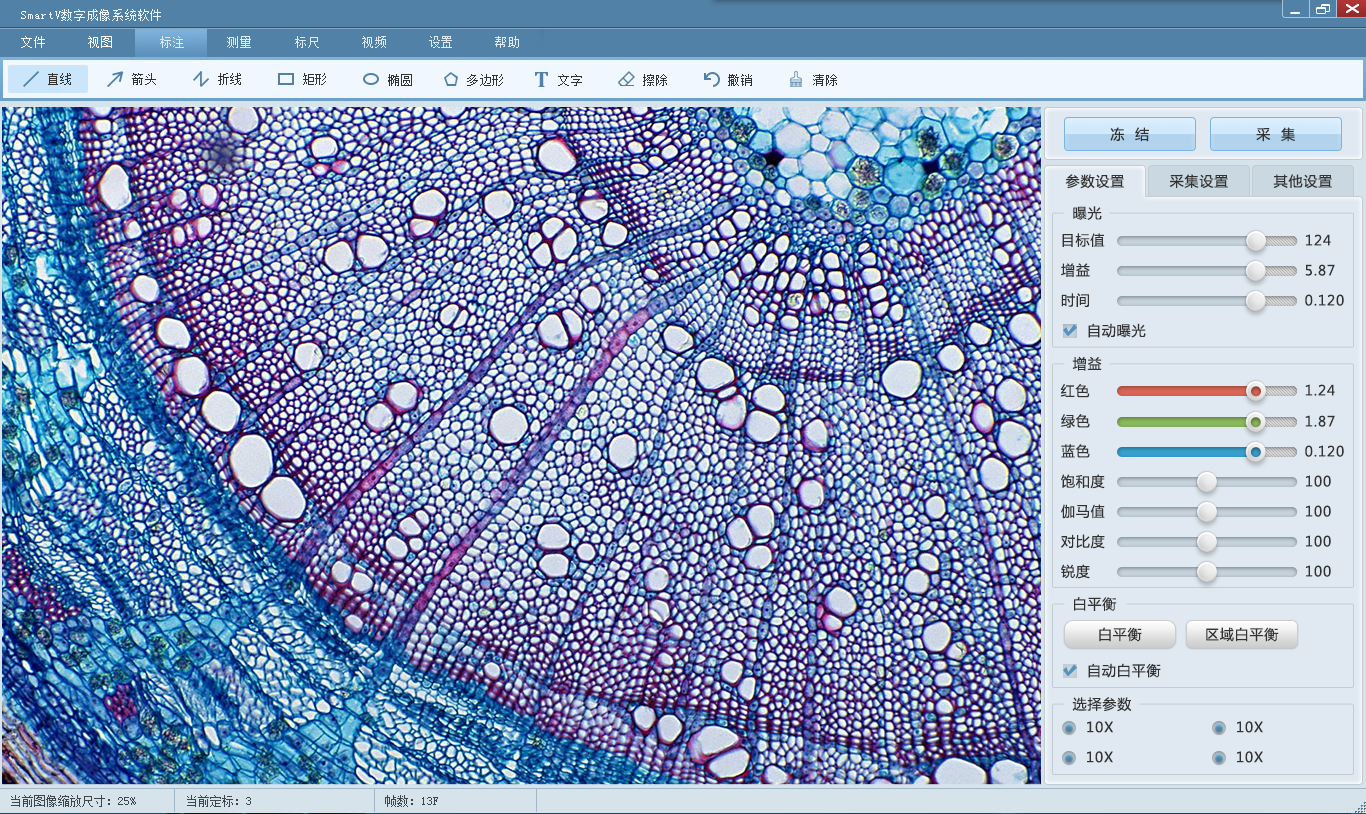The image size is (1366, 814).
Task: Activate the 文字 text tool
Action: 558,79
